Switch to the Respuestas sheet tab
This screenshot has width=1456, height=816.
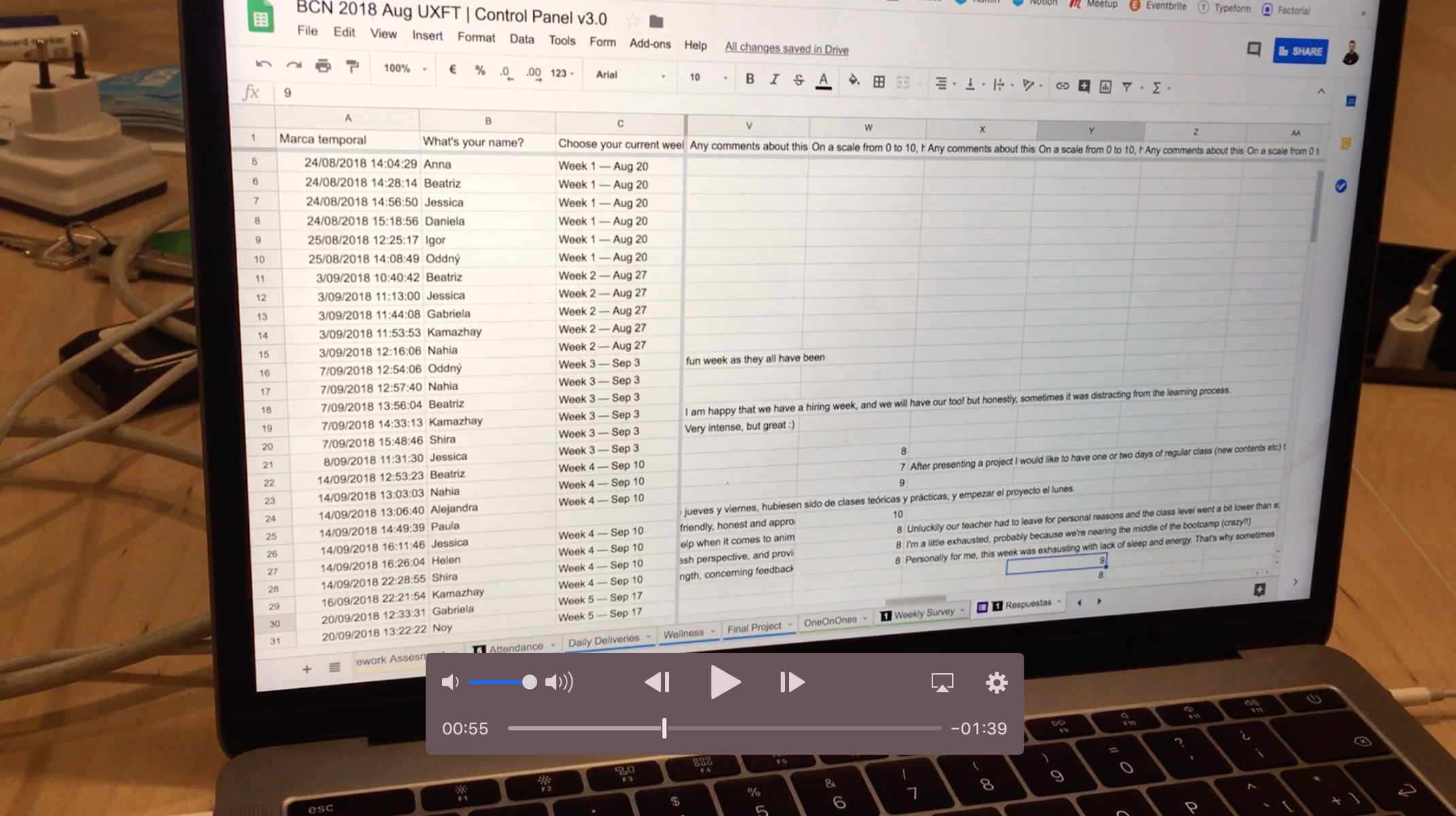click(x=1020, y=605)
